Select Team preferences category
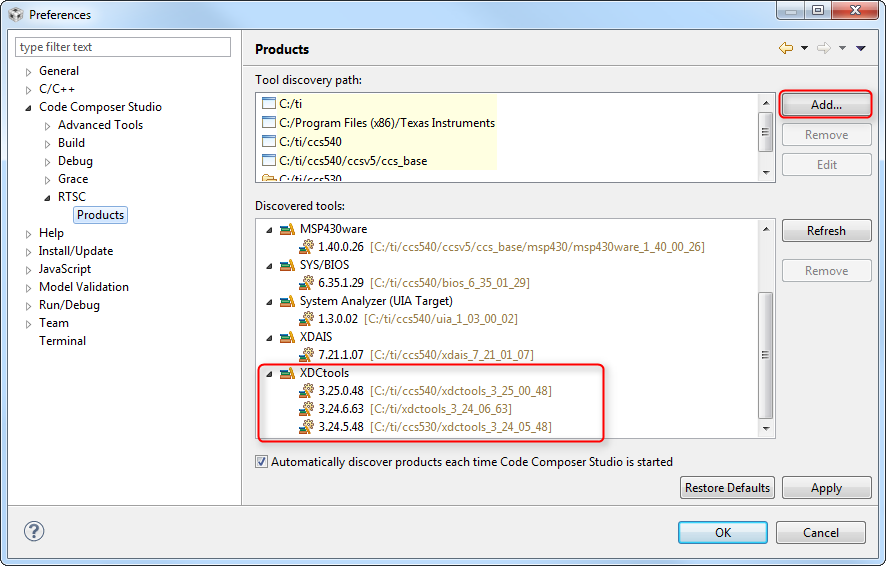 pos(54,323)
